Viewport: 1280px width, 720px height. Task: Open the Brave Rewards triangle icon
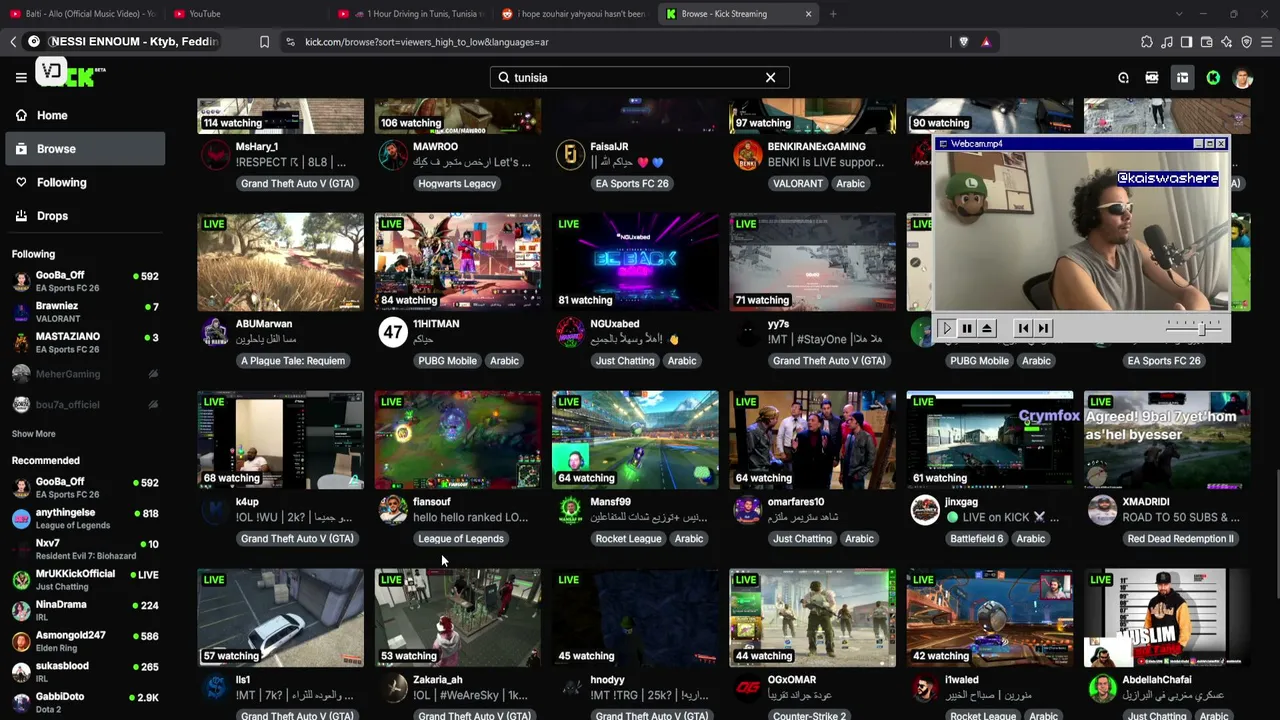[986, 42]
